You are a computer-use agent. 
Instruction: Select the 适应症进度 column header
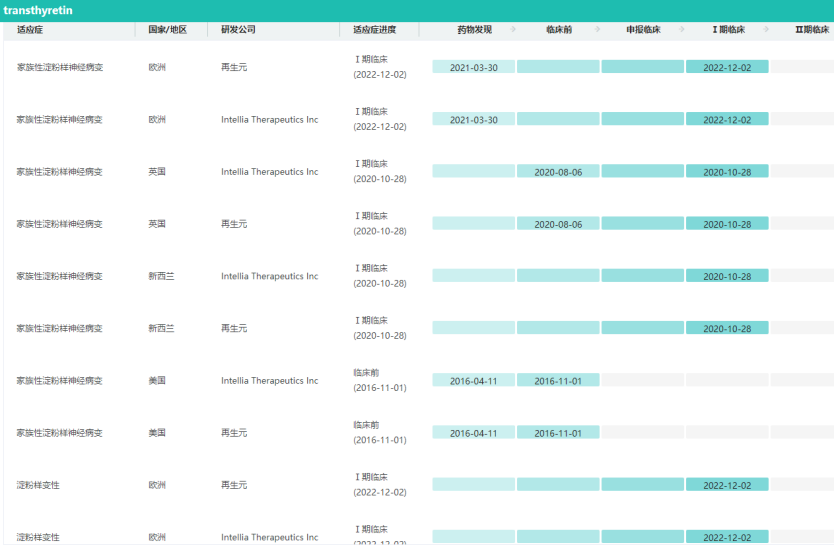click(x=374, y=30)
